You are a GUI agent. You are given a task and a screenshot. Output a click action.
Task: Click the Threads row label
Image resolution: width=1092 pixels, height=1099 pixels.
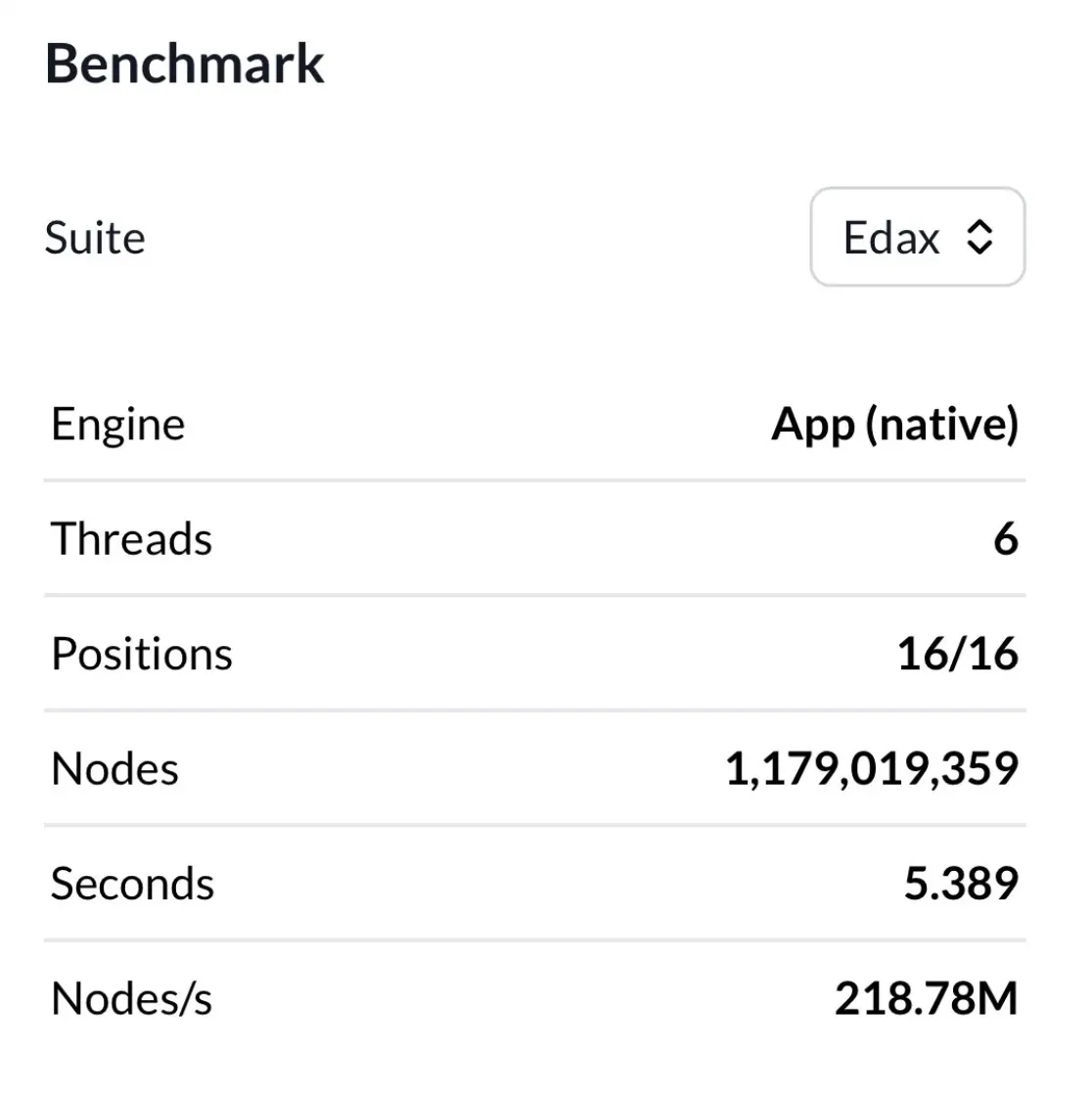(131, 539)
